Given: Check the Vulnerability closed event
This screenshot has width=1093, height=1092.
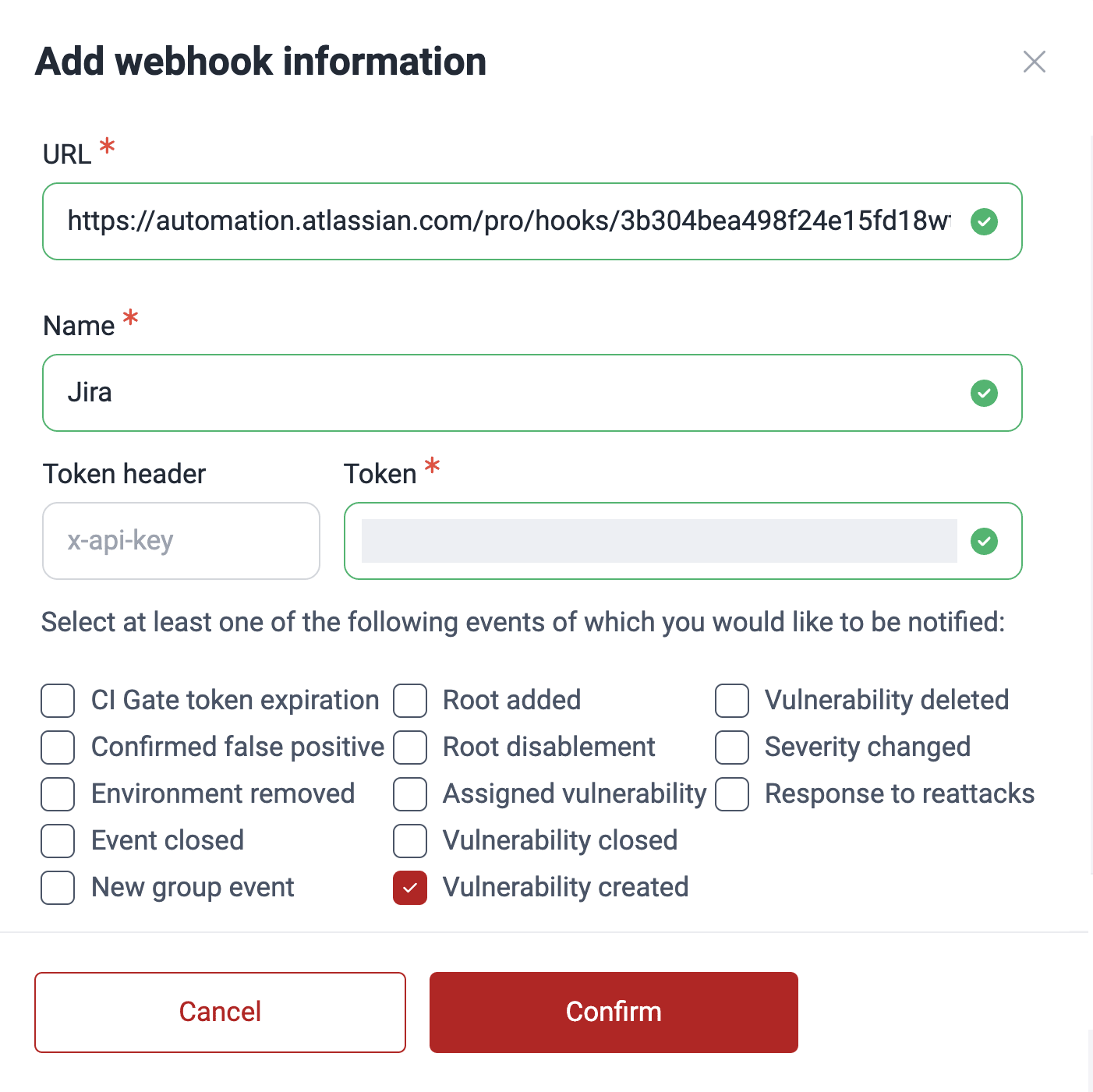Looking at the screenshot, I should 410,840.
